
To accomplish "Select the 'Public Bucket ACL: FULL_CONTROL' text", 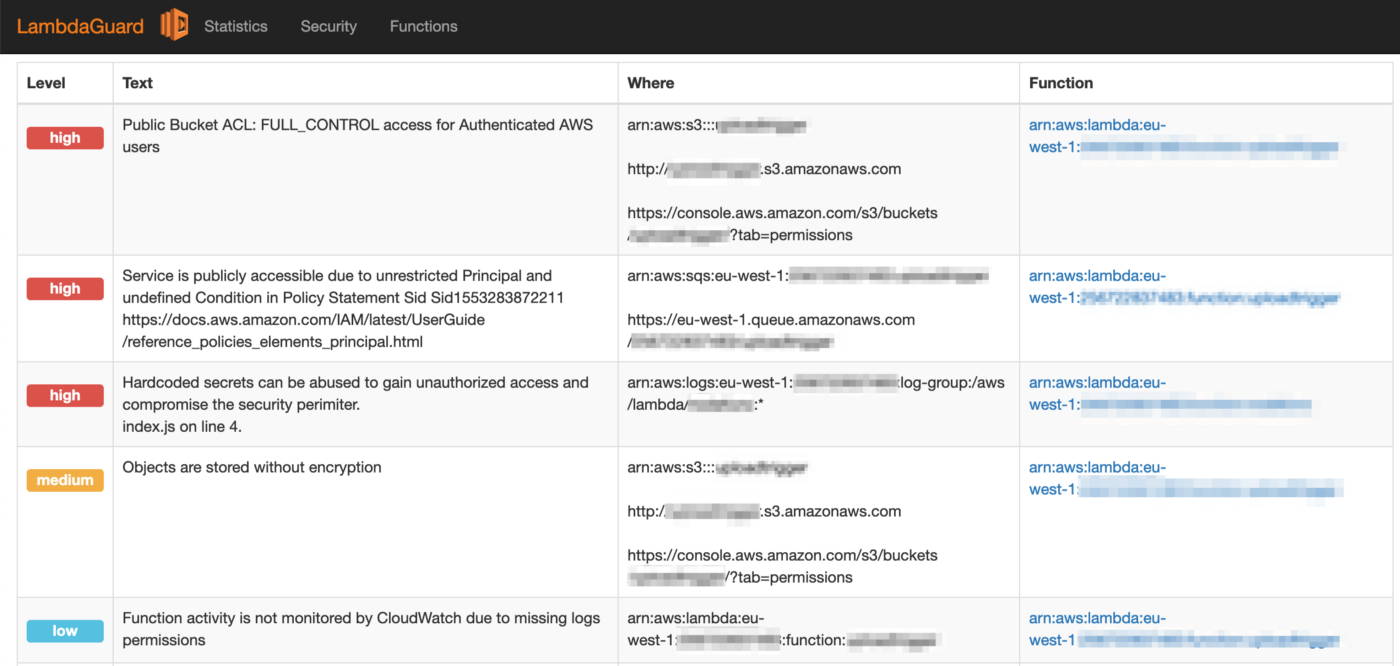I will 358,136.
